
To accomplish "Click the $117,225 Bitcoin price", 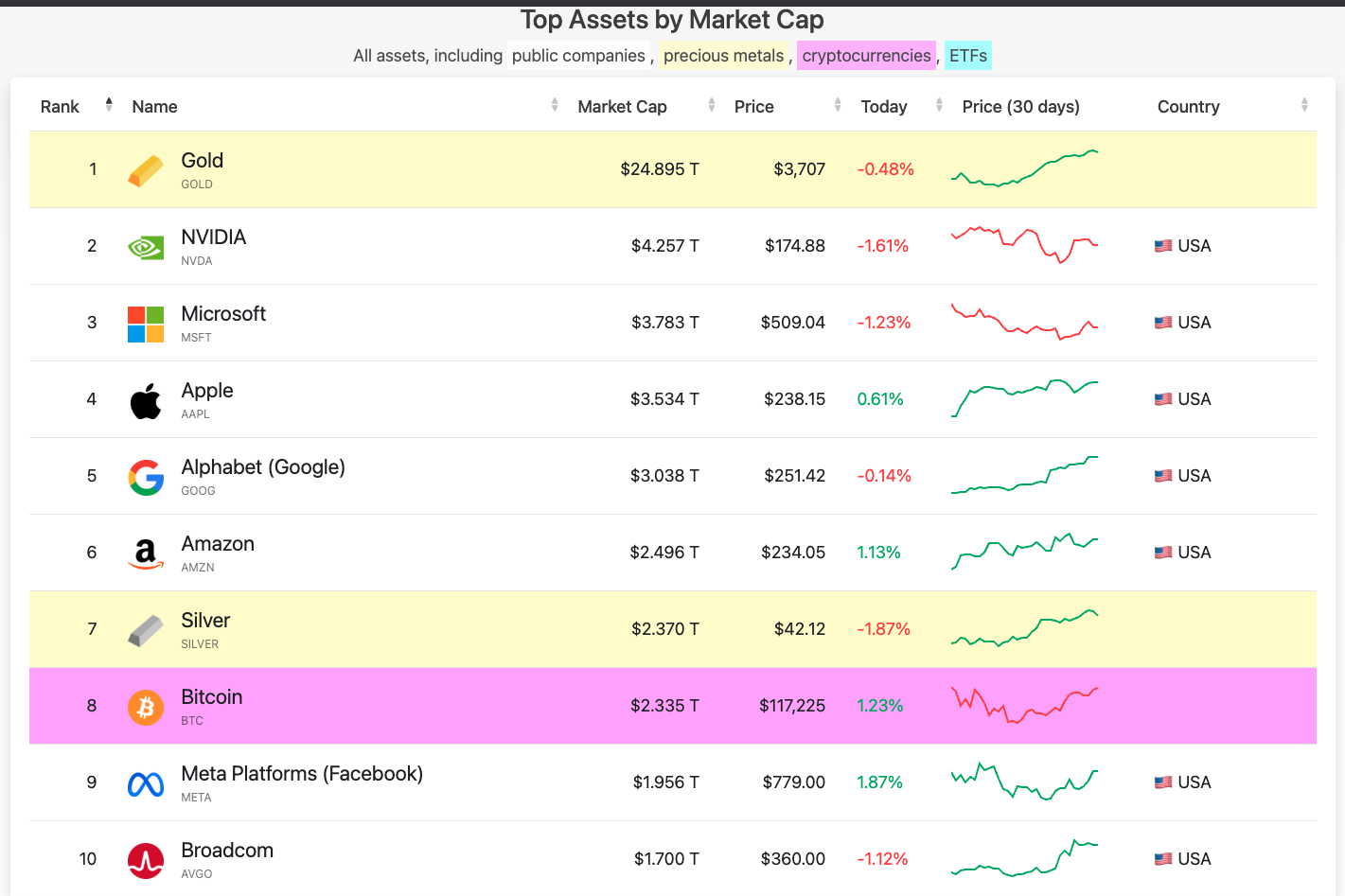I will pyautogui.click(x=792, y=706).
